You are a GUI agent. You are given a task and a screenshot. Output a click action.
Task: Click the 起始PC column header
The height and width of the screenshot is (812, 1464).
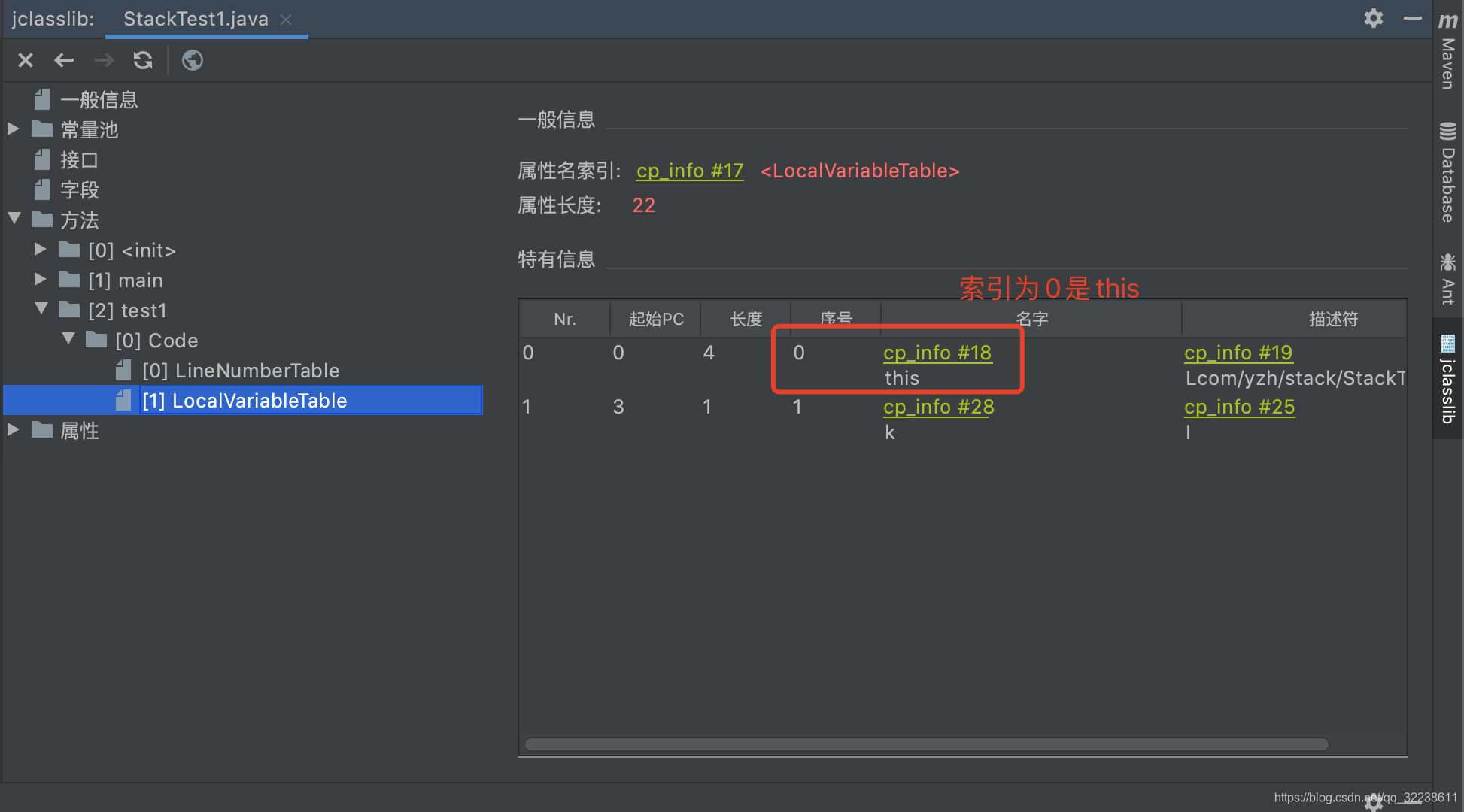click(x=656, y=319)
